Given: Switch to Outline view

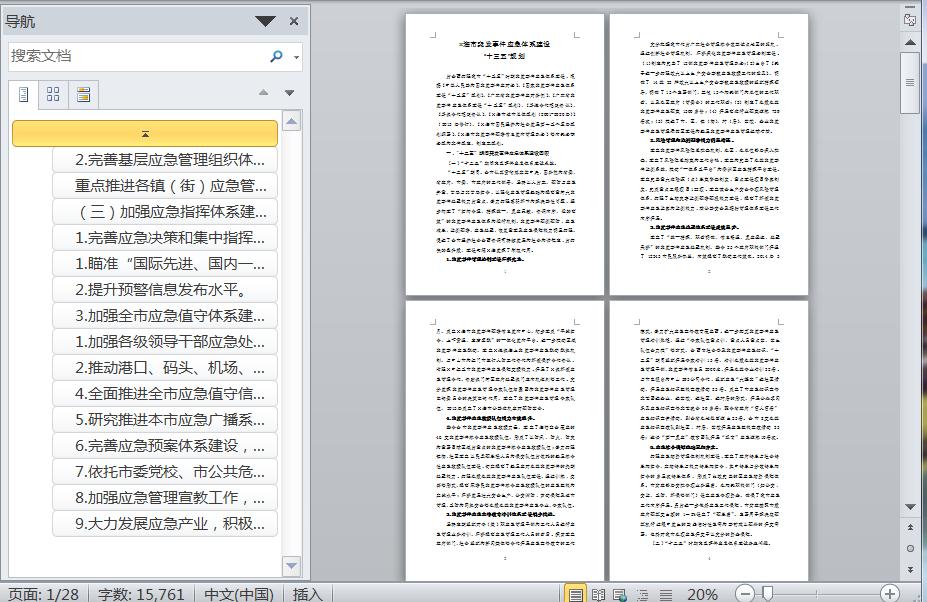Looking at the screenshot, I should [x=644, y=593].
